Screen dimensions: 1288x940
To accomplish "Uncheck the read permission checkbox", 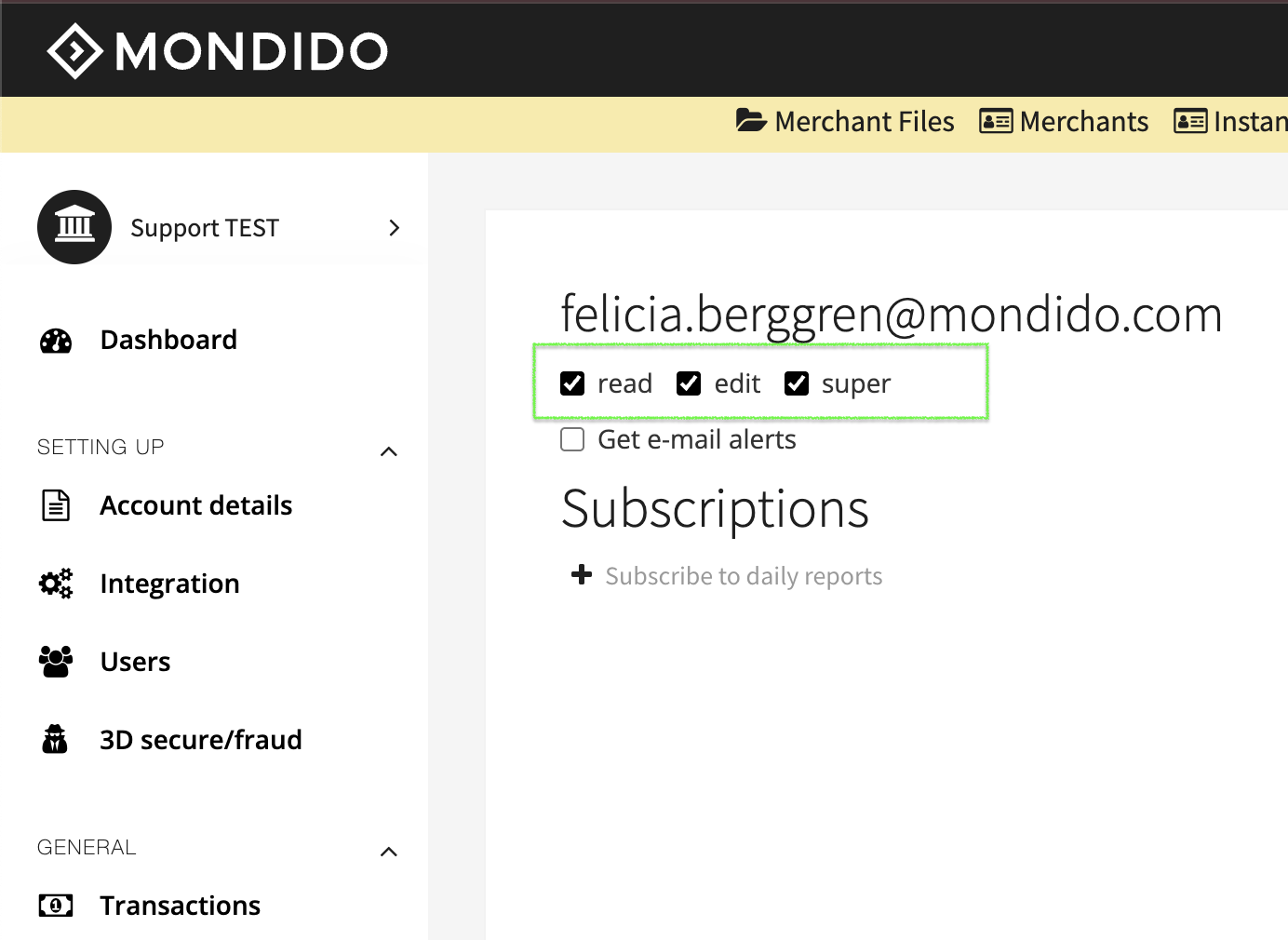I will point(572,383).
